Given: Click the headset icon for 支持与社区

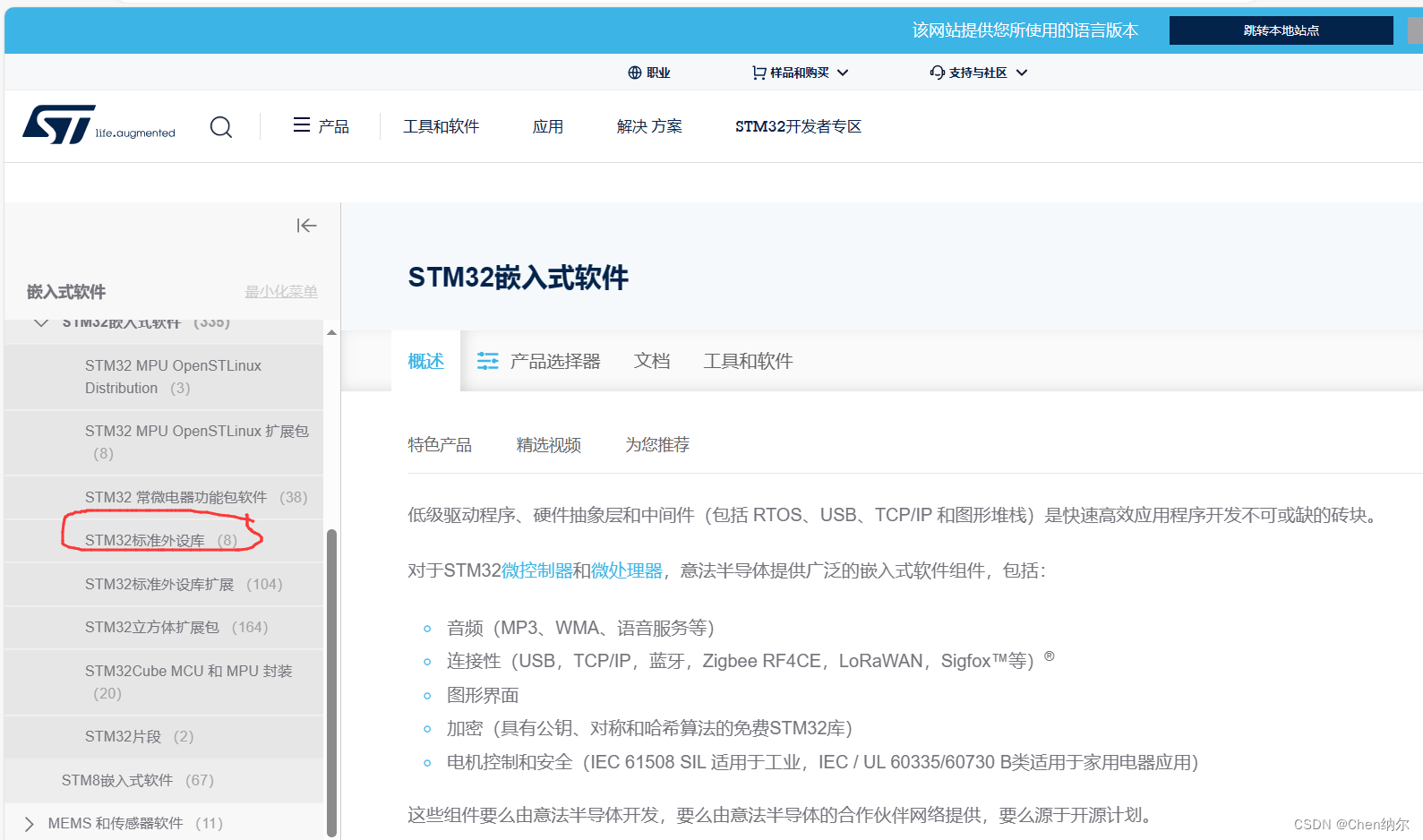Looking at the screenshot, I should pyautogui.click(x=937, y=73).
